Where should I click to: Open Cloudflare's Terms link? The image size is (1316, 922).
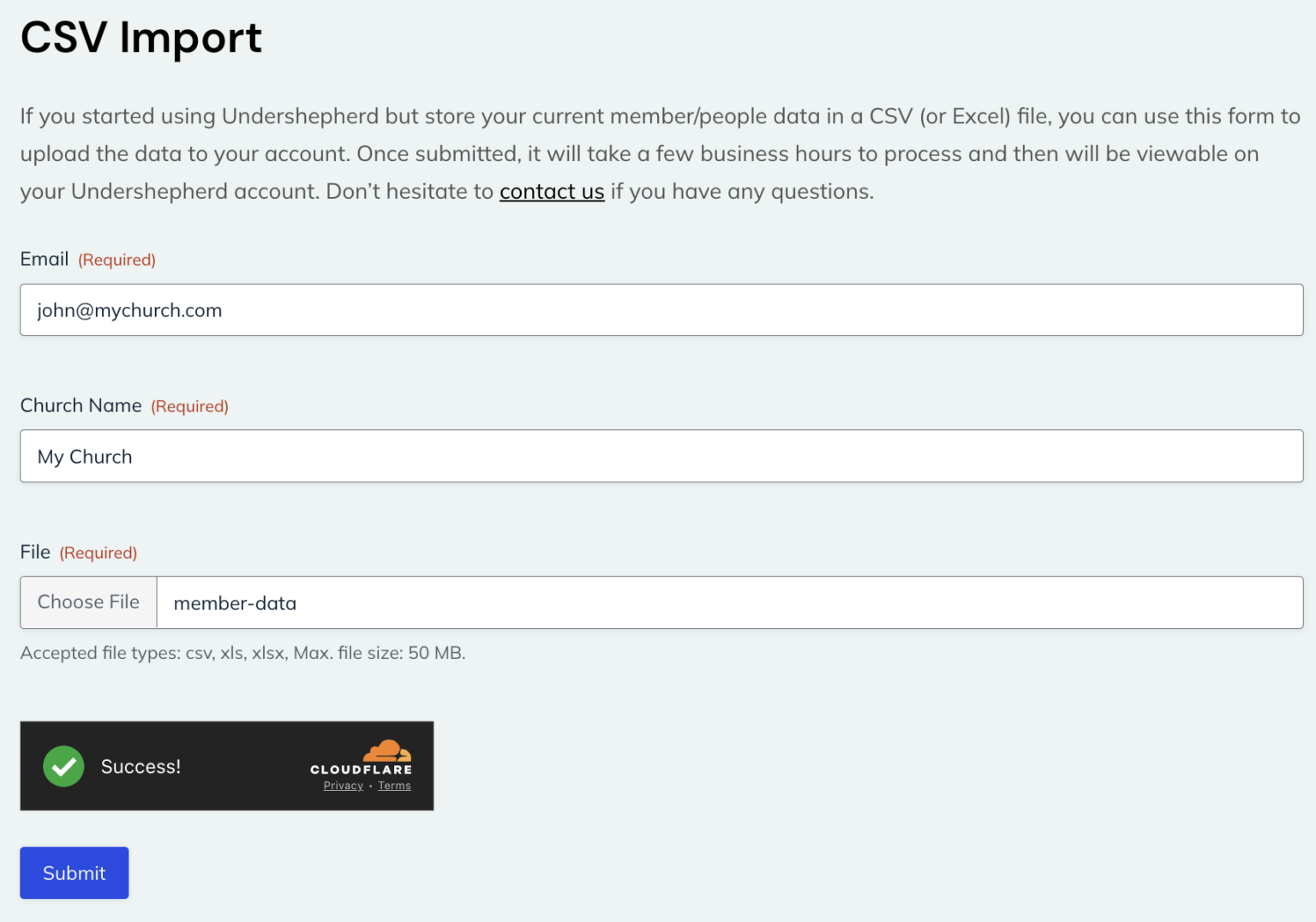pyautogui.click(x=394, y=785)
